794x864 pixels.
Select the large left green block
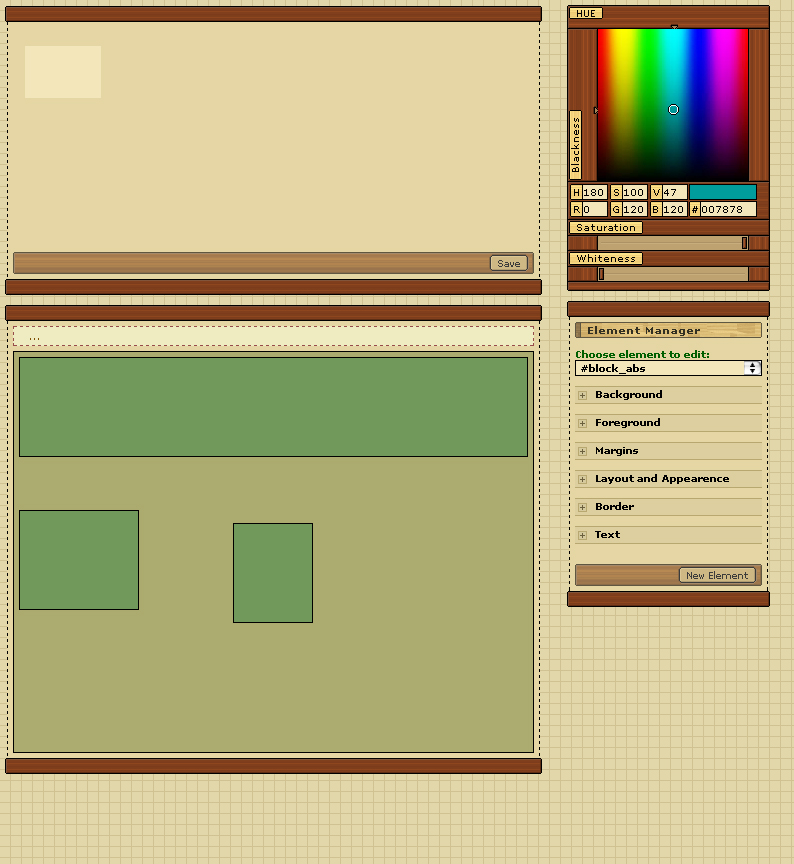pos(79,560)
